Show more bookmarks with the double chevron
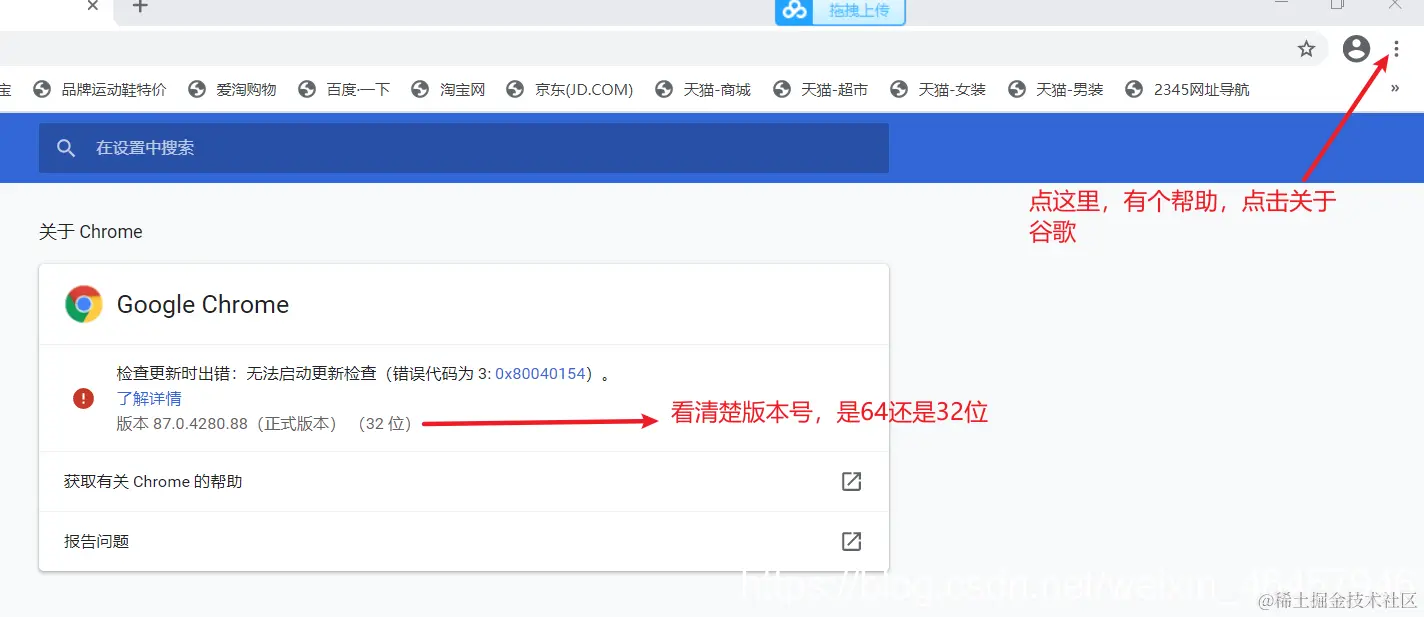The height and width of the screenshot is (617, 1424). pyautogui.click(x=1395, y=89)
